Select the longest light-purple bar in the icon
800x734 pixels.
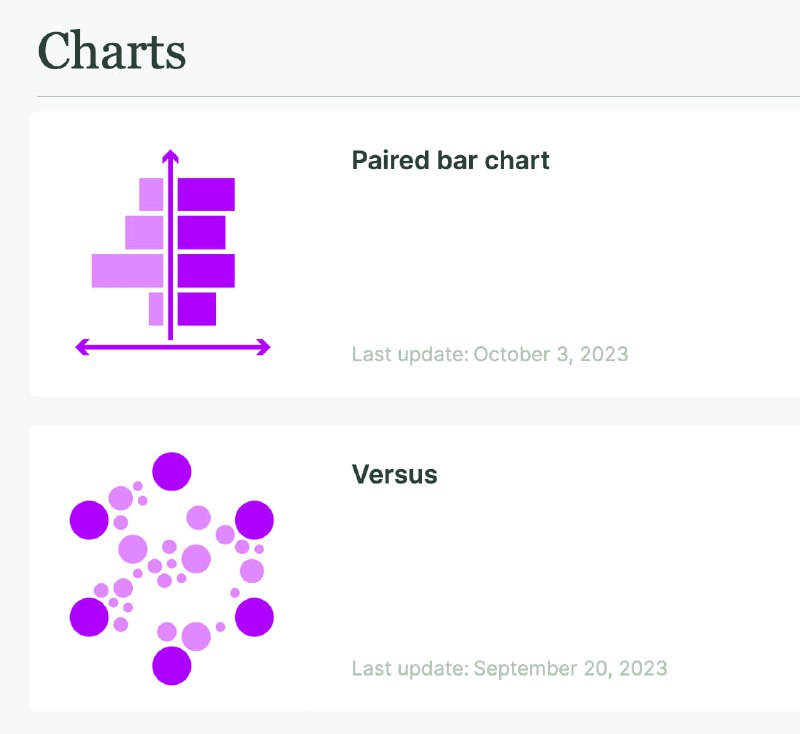tap(128, 271)
